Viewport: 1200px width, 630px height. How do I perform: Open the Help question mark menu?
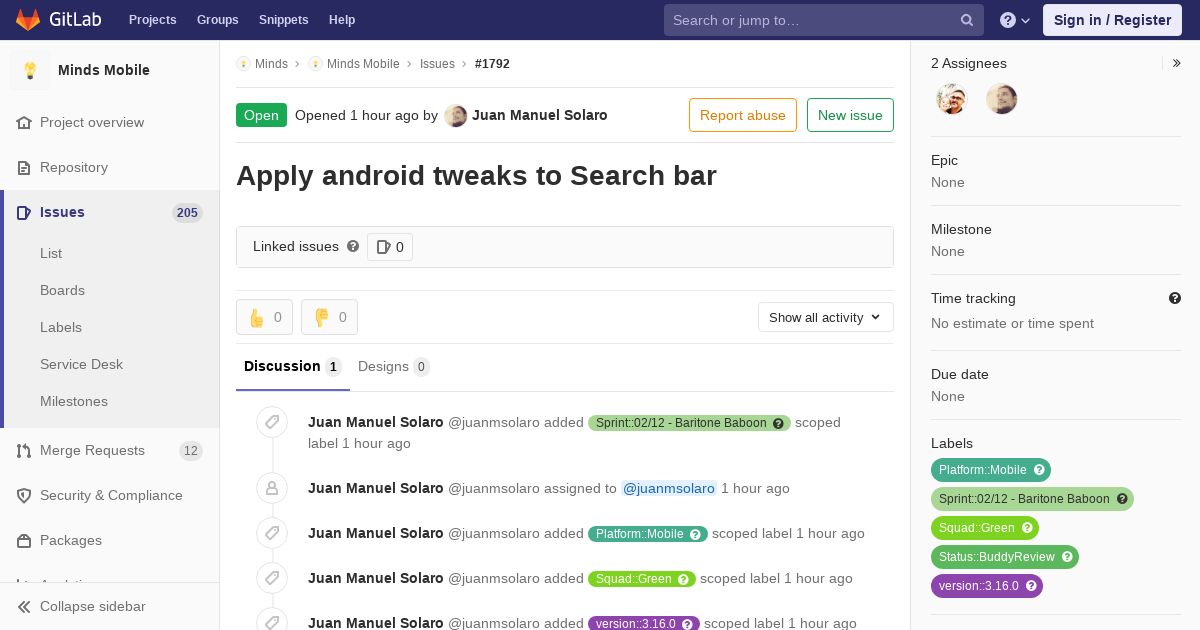point(1015,20)
